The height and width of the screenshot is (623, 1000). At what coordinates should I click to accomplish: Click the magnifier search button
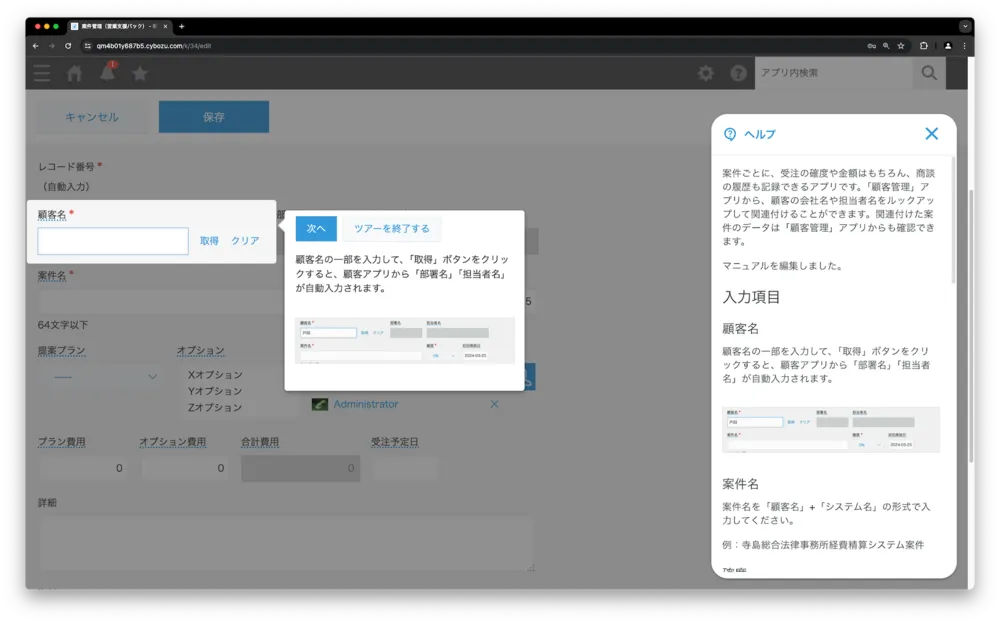(x=929, y=73)
